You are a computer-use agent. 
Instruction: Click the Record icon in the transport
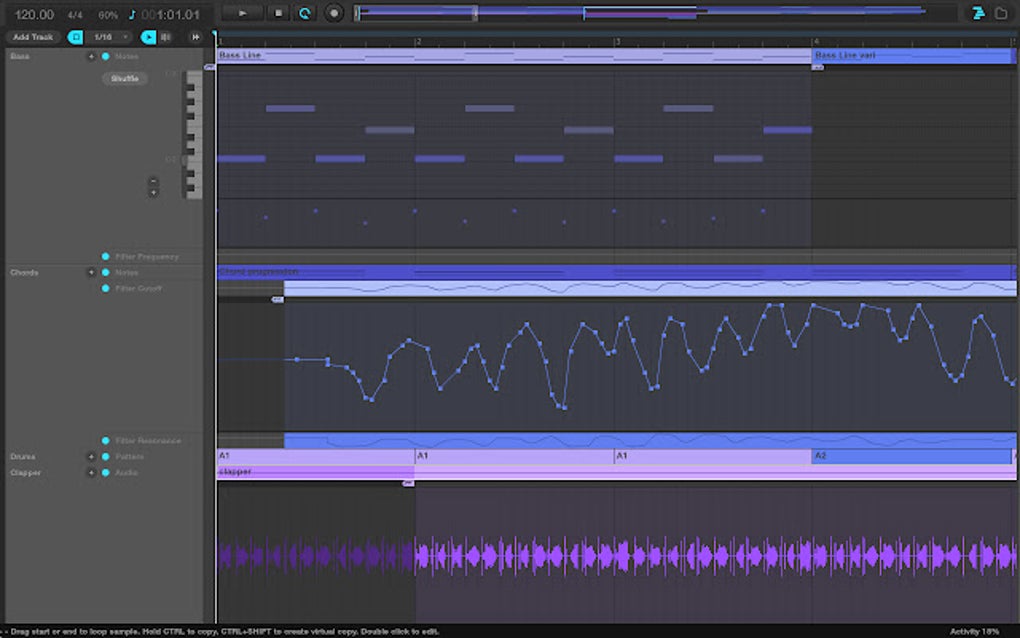(333, 13)
